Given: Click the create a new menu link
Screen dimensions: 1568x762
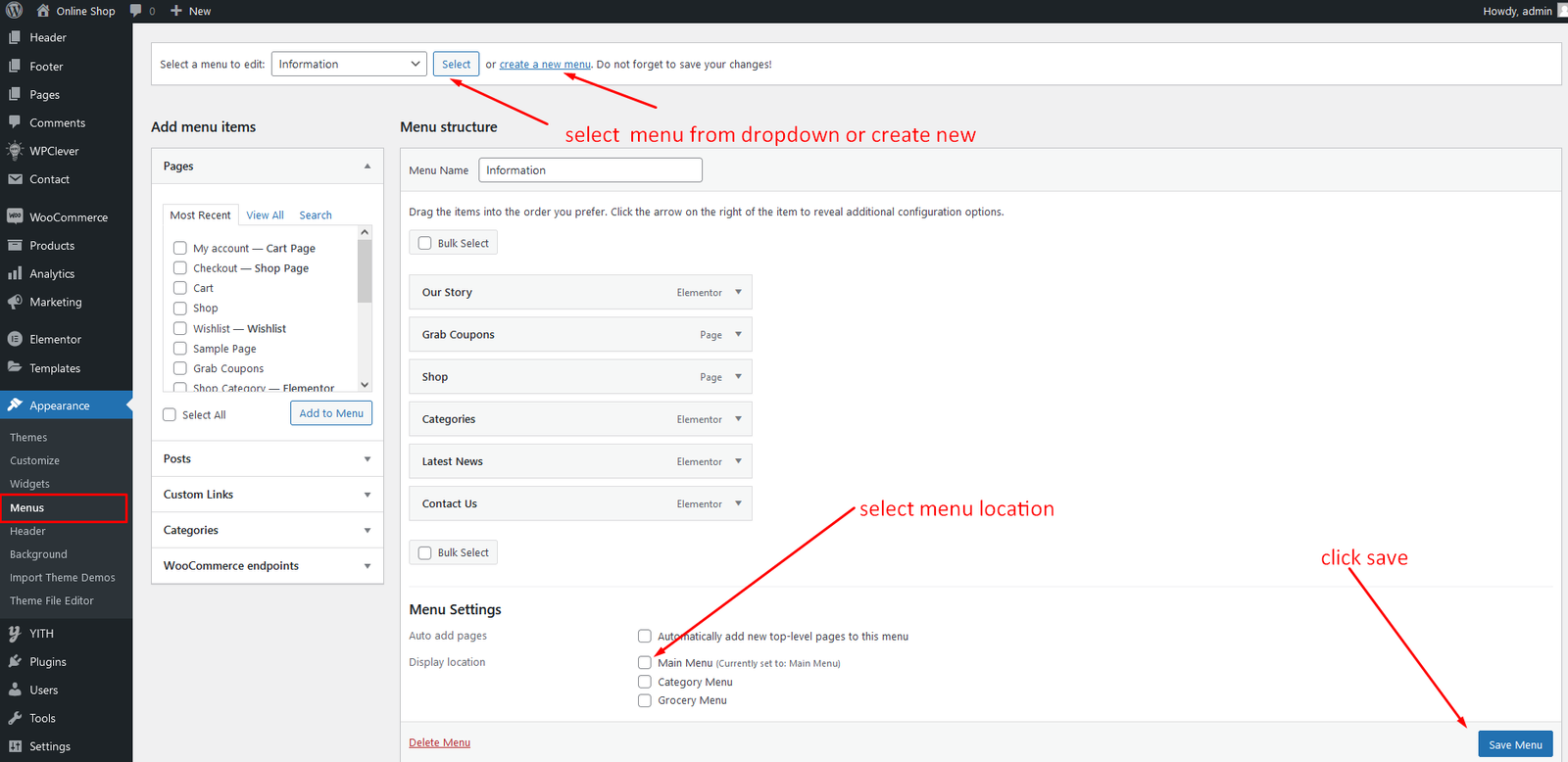Looking at the screenshot, I should click(545, 65).
